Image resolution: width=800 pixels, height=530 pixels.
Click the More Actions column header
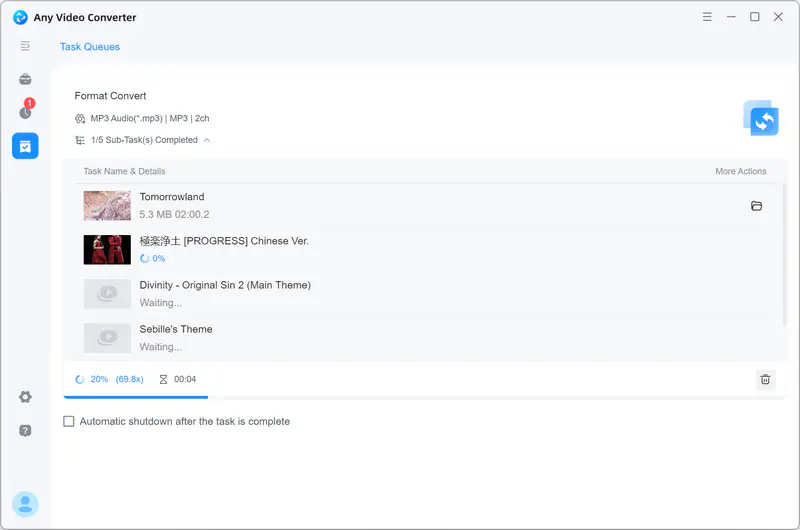pos(741,171)
